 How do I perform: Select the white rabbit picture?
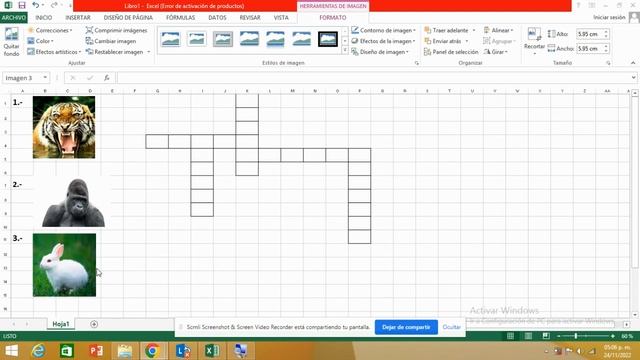tap(64, 265)
